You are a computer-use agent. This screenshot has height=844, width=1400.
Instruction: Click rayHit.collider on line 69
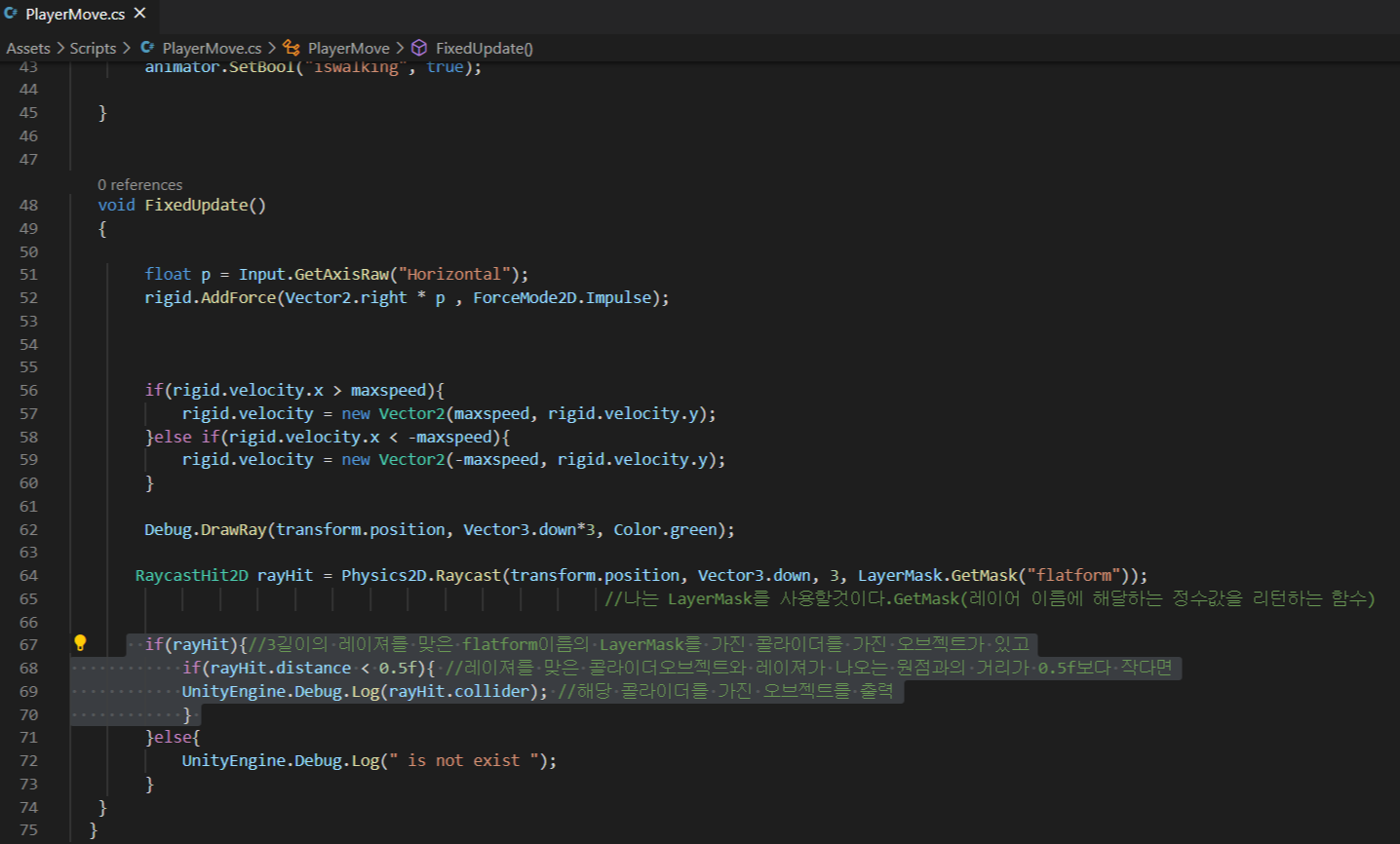pyautogui.click(x=458, y=691)
